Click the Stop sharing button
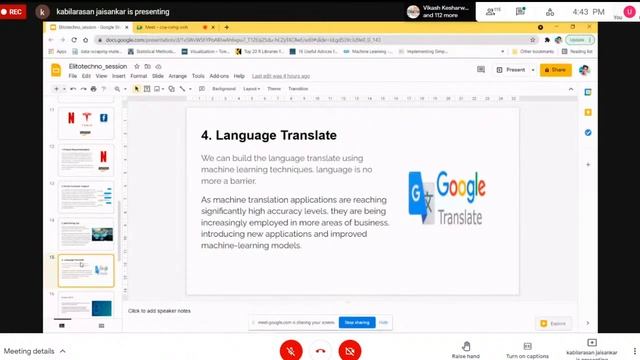This screenshot has height=360, width=640. tap(357, 322)
